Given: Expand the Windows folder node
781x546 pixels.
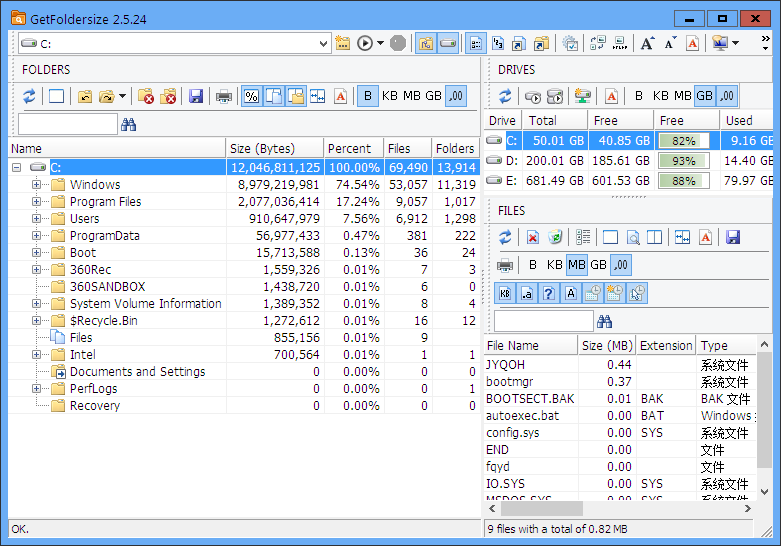Looking at the screenshot, I should (x=36, y=185).
